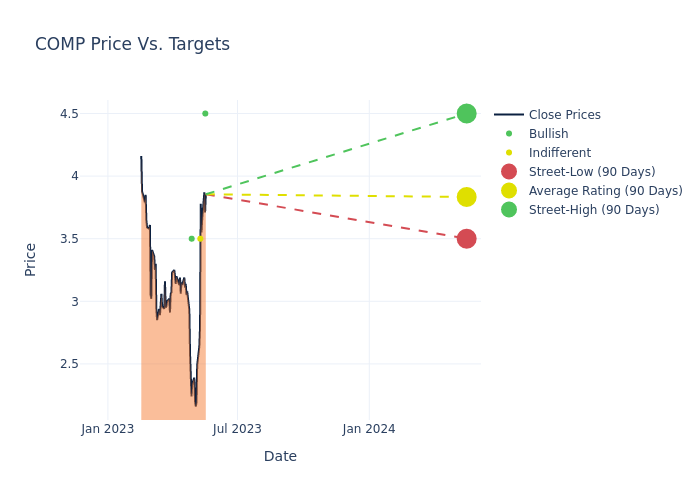700x500 pixels.
Task: Click the green Street-High circle icon in legend
Action: tap(509, 210)
